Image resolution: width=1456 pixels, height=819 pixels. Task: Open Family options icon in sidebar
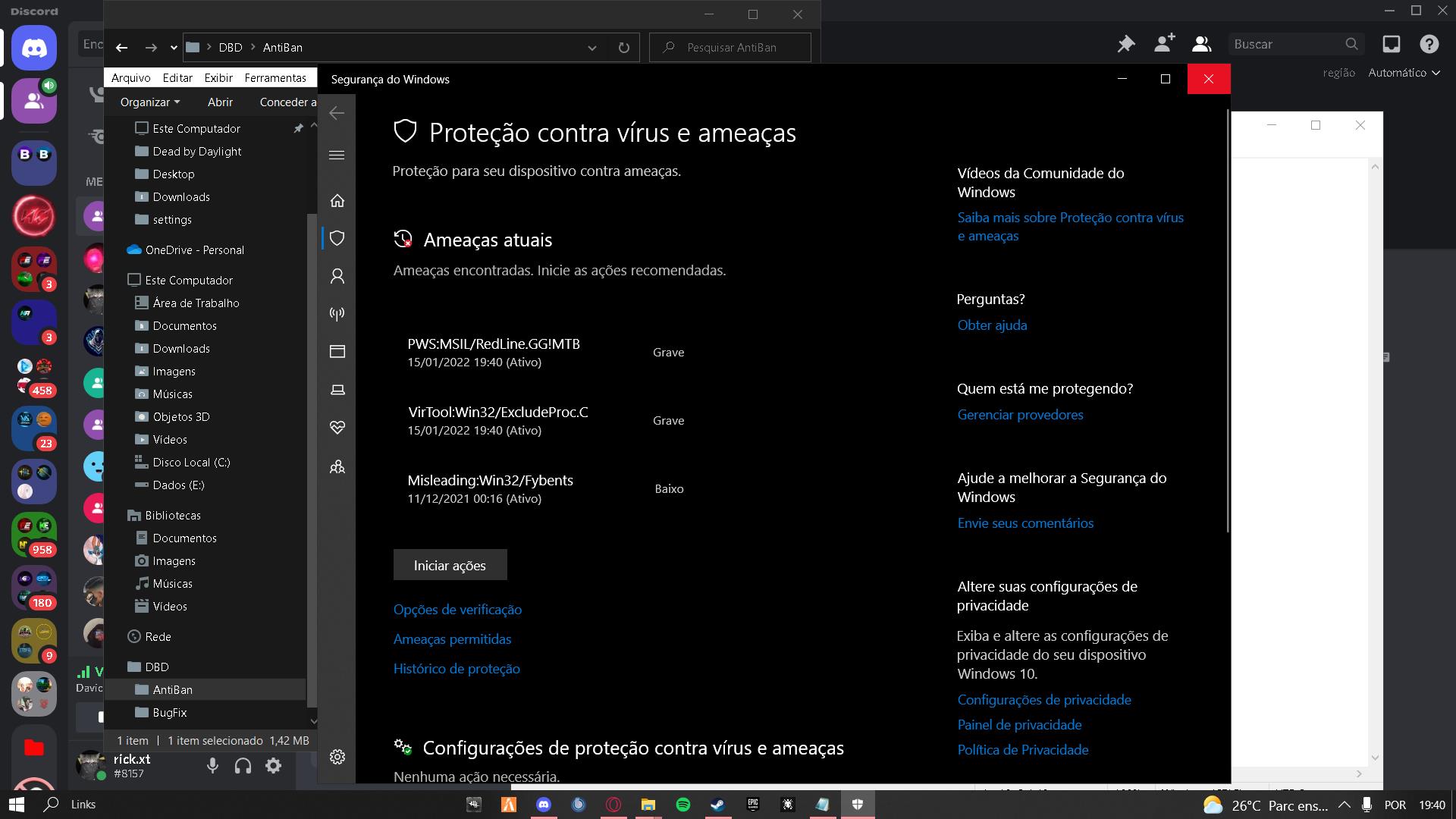tap(337, 466)
